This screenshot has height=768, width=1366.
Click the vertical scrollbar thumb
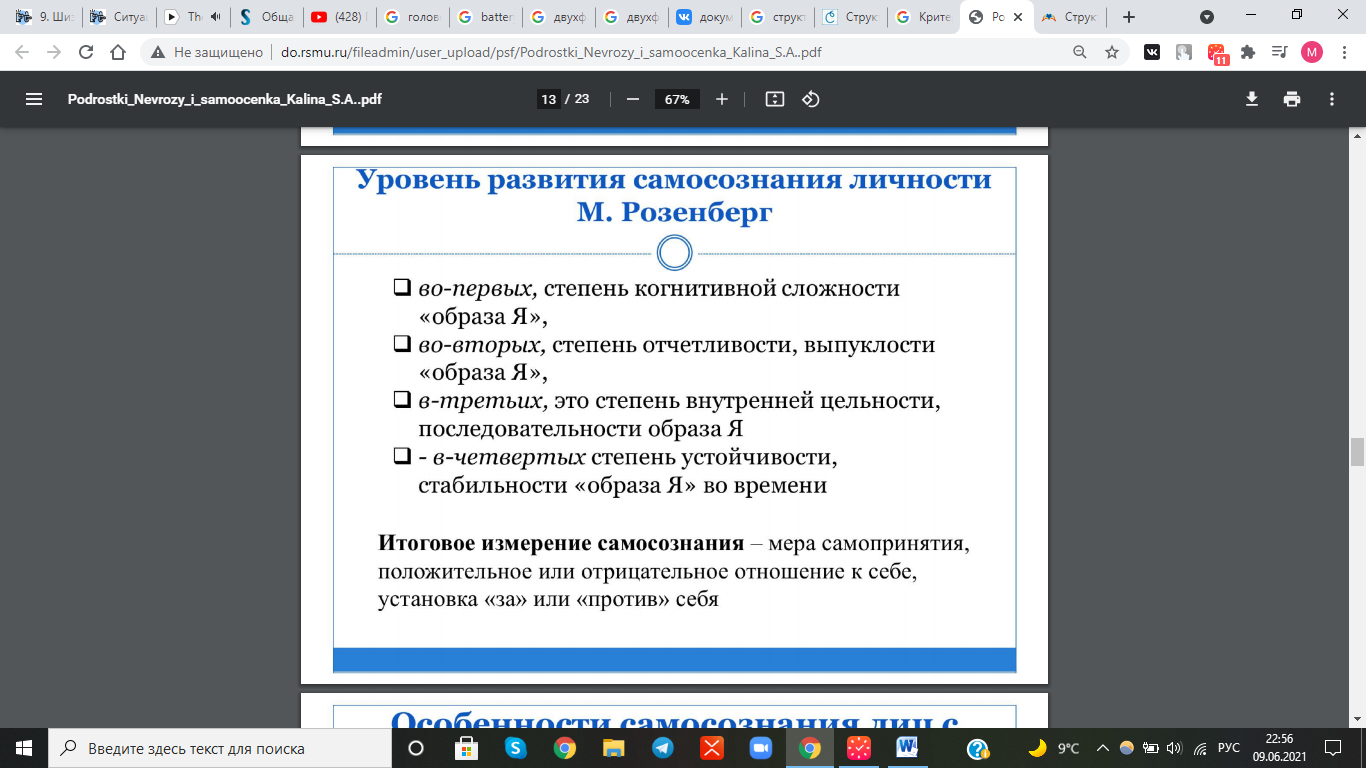[1357, 452]
